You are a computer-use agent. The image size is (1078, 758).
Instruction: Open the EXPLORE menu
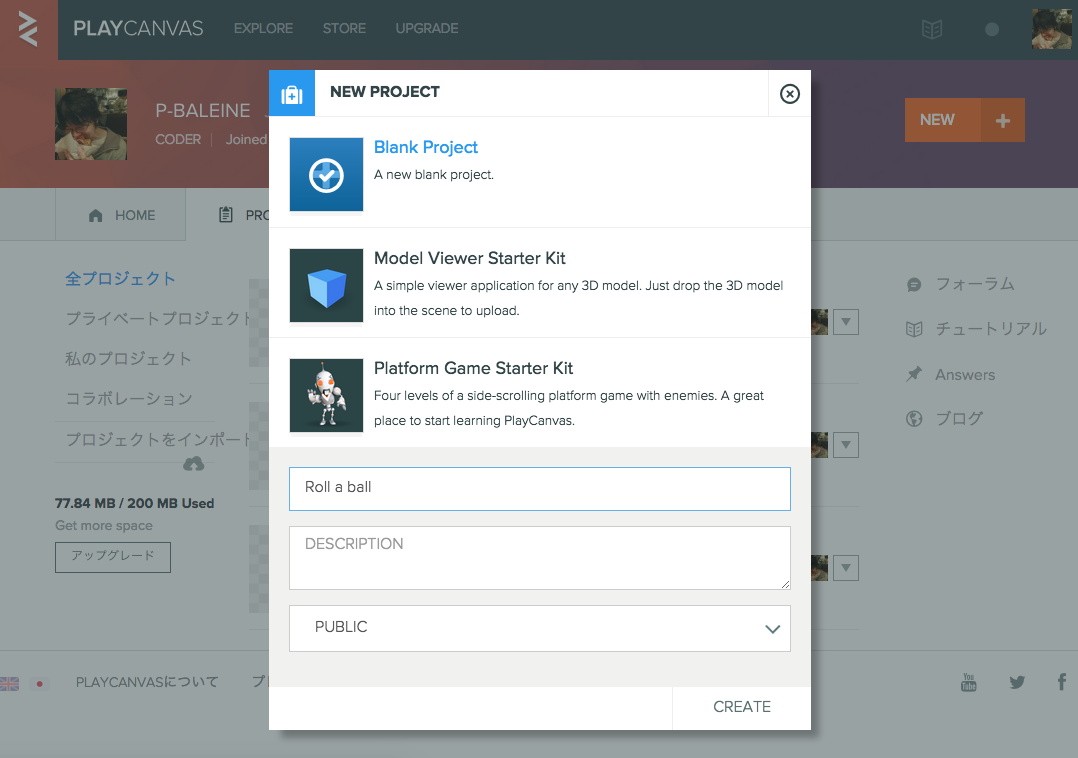pyautogui.click(x=263, y=29)
